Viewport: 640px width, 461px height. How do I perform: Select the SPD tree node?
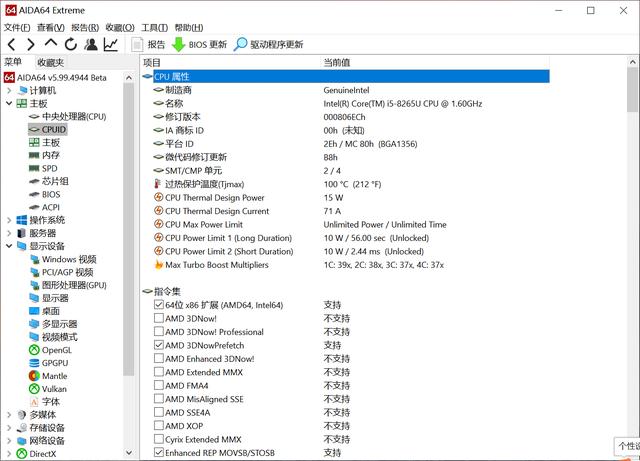(x=49, y=168)
